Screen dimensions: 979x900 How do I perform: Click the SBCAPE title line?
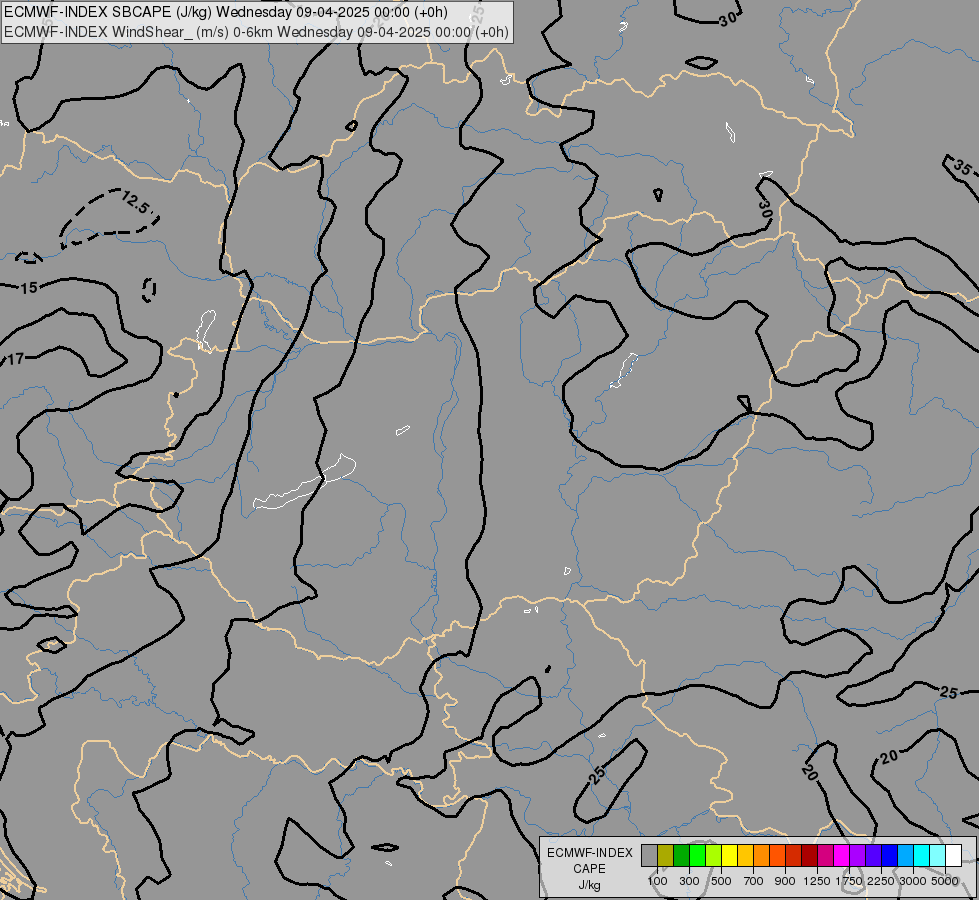[x=226, y=12]
